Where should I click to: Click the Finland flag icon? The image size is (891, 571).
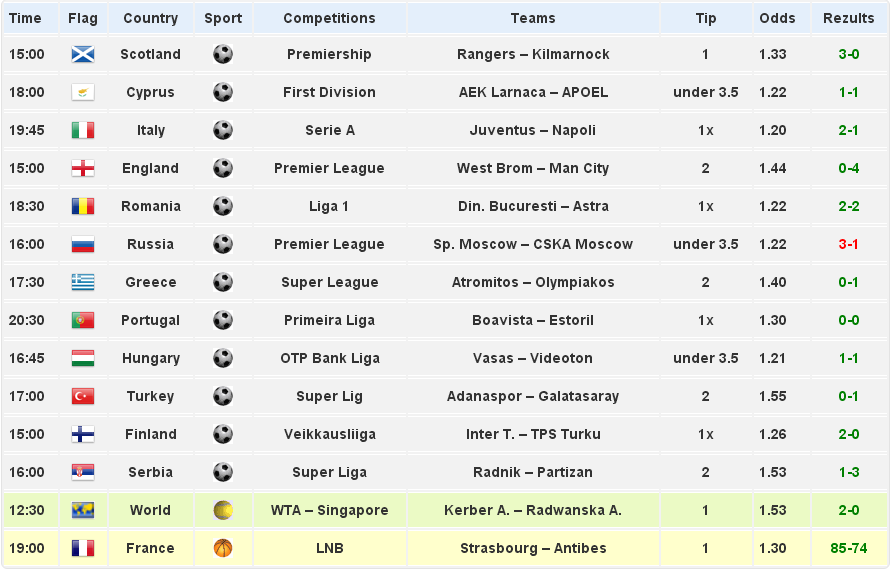pyautogui.click(x=83, y=434)
